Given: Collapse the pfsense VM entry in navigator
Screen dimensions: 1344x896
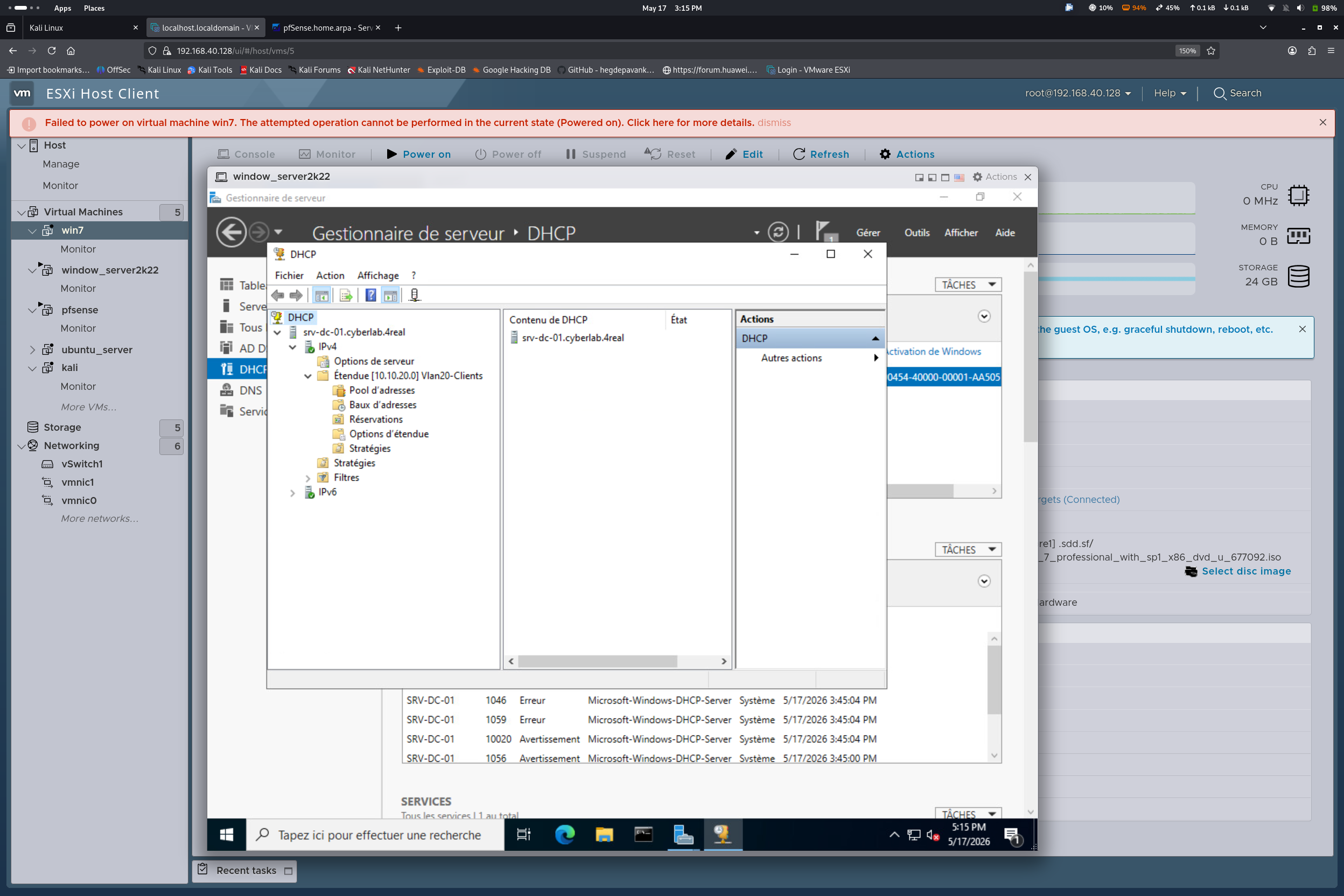Looking at the screenshot, I should click(32, 310).
